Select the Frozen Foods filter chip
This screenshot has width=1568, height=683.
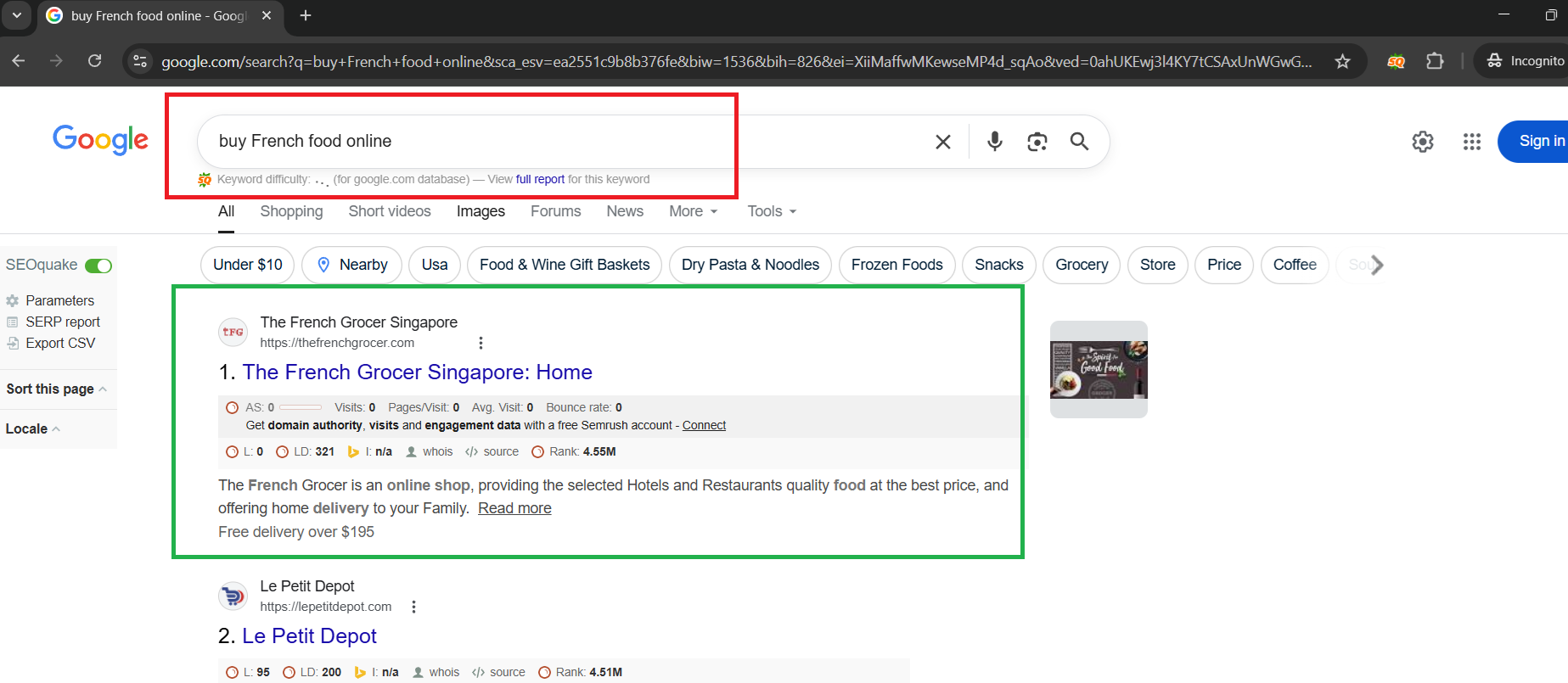pyautogui.click(x=896, y=265)
